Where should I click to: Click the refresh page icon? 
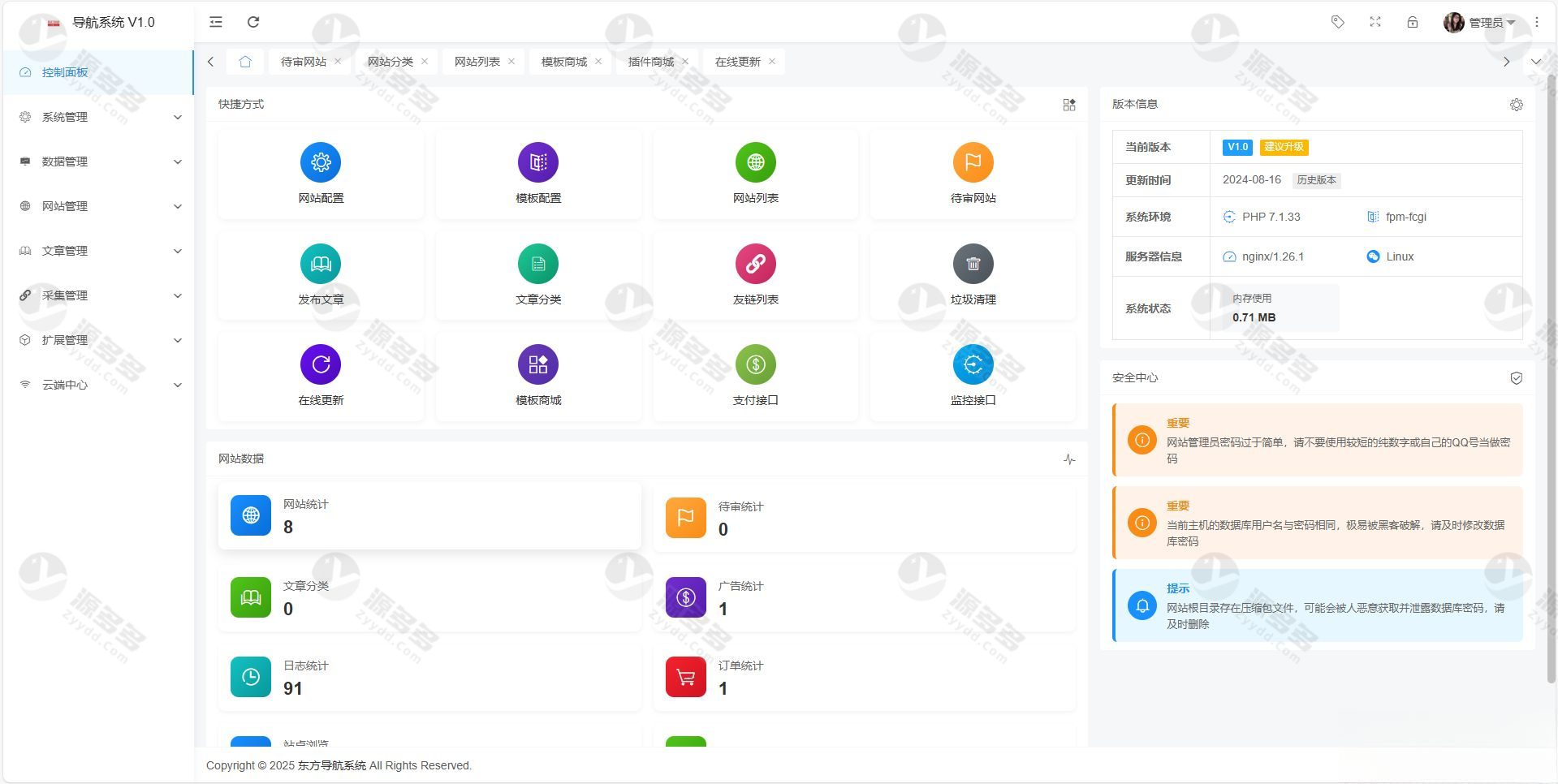253,22
